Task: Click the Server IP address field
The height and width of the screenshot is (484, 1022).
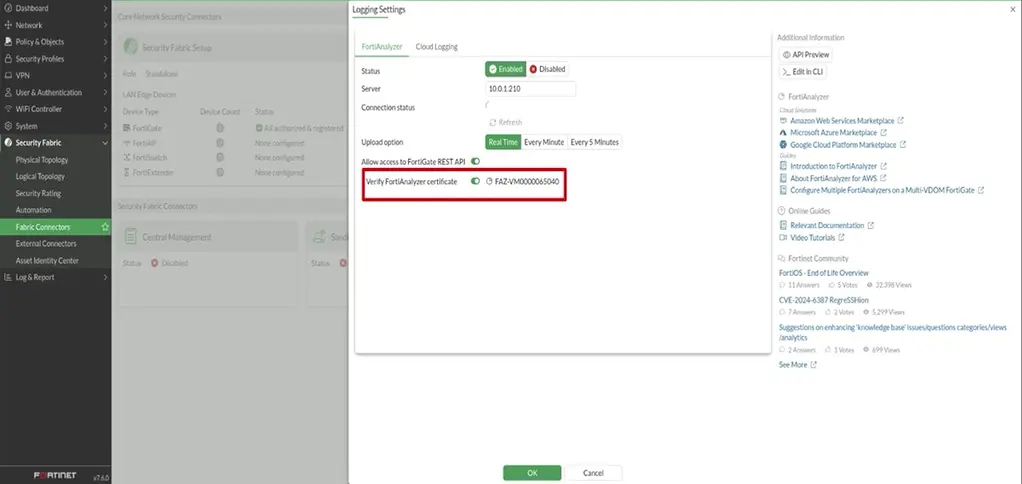Action: click(531, 89)
